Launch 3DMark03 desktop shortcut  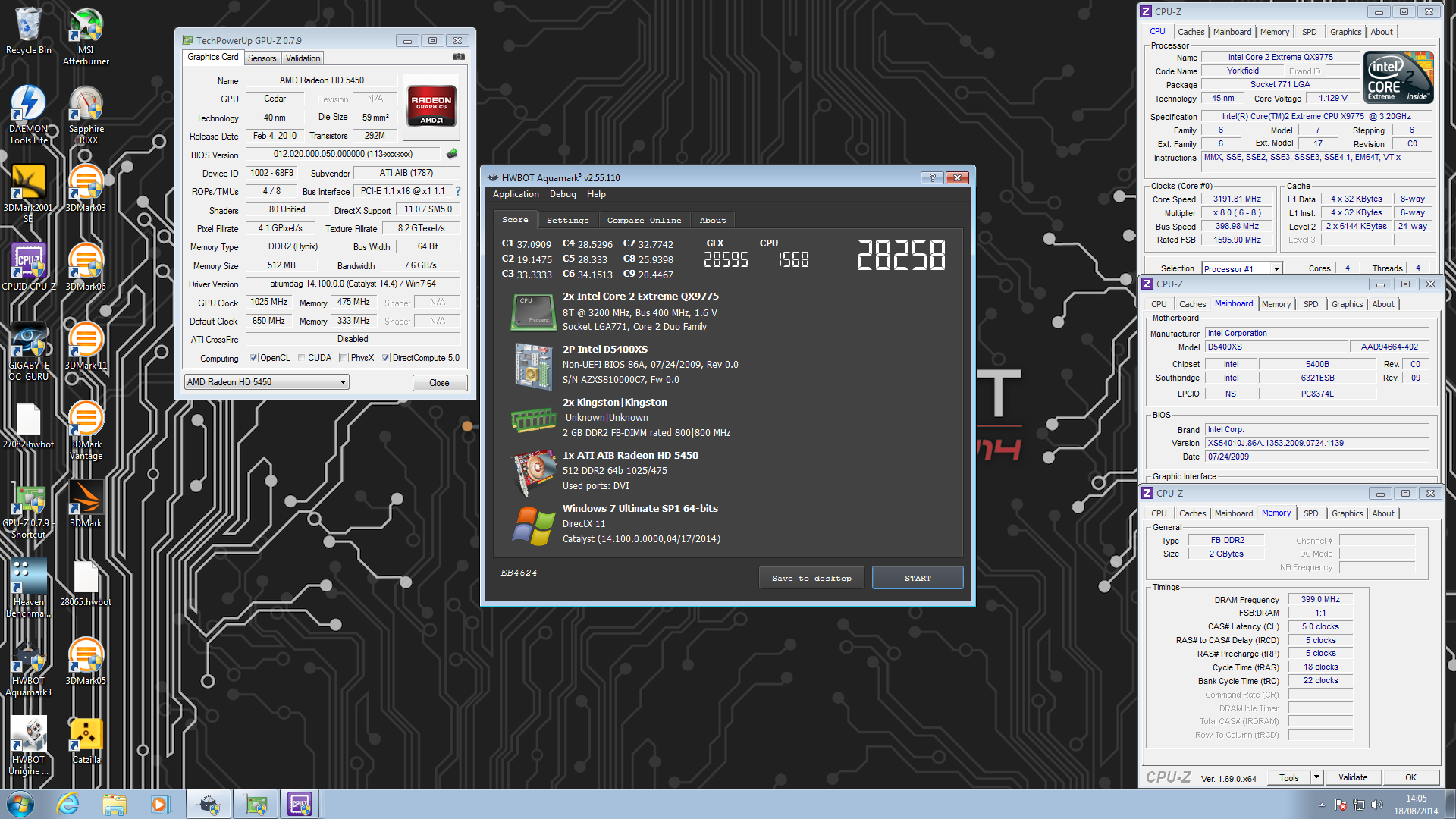pyautogui.click(x=86, y=188)
